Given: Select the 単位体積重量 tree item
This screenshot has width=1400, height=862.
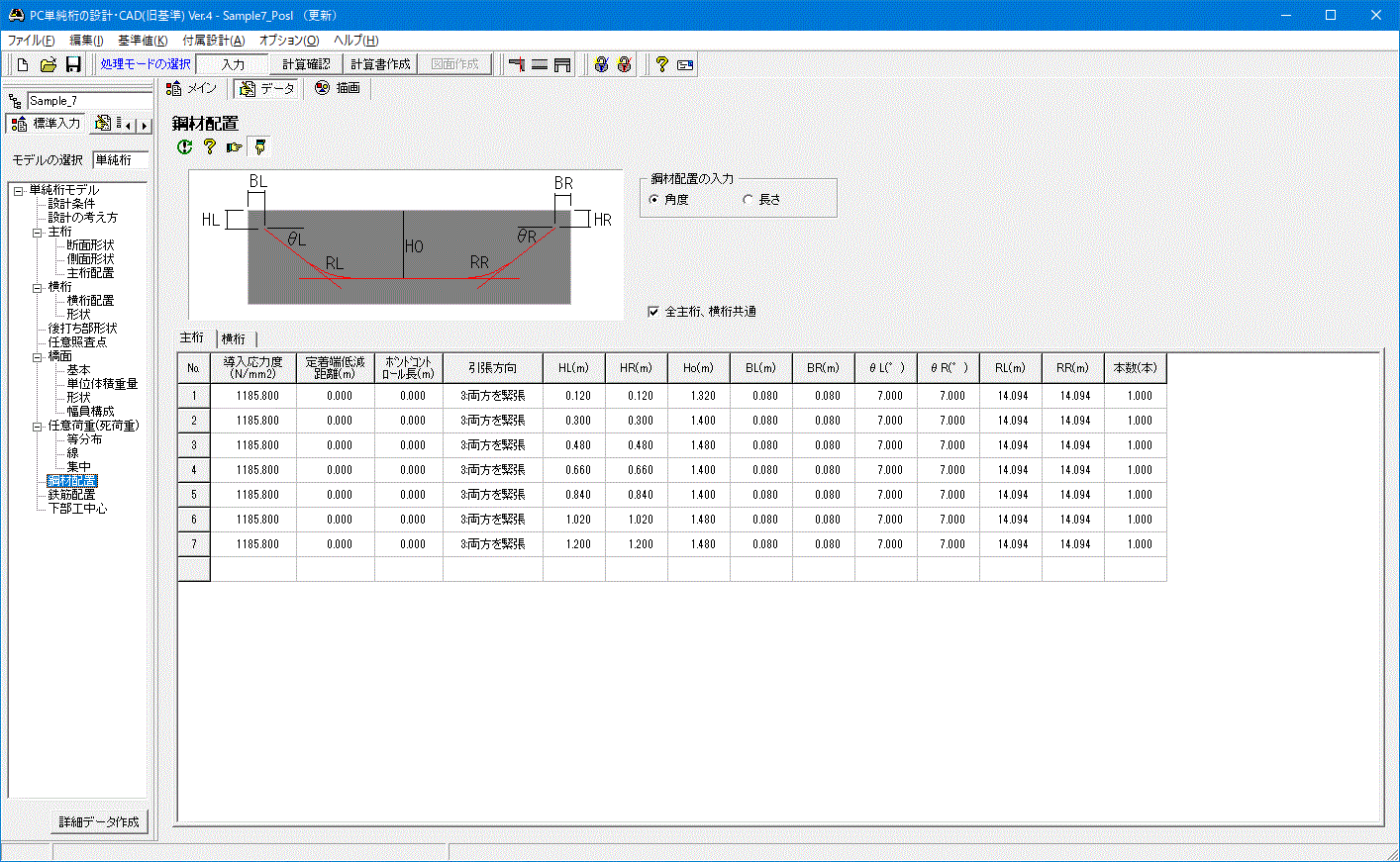Looking at the screenshot, I should tap(102, 384).
